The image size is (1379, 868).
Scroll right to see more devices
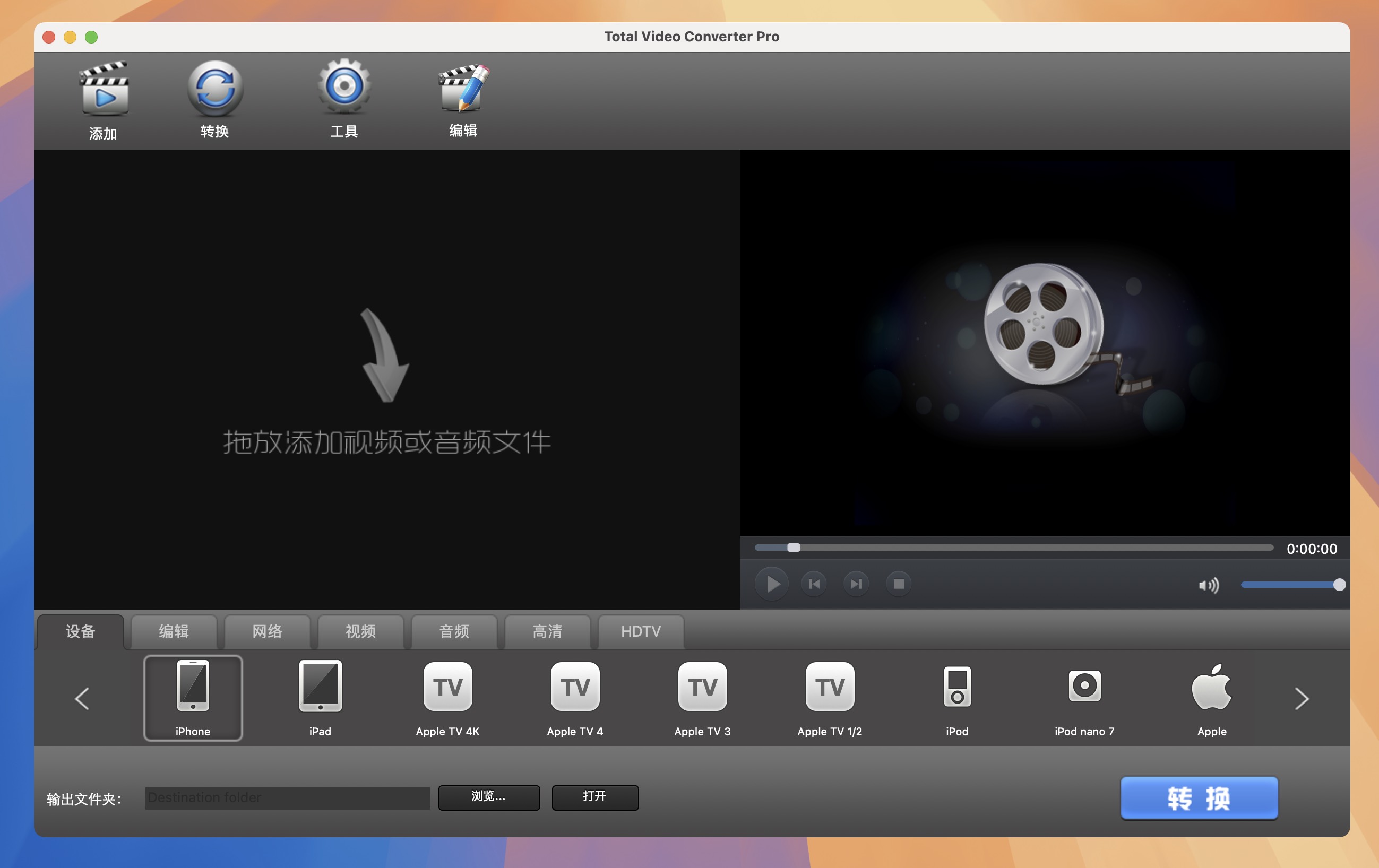[x=1302, y=697]
